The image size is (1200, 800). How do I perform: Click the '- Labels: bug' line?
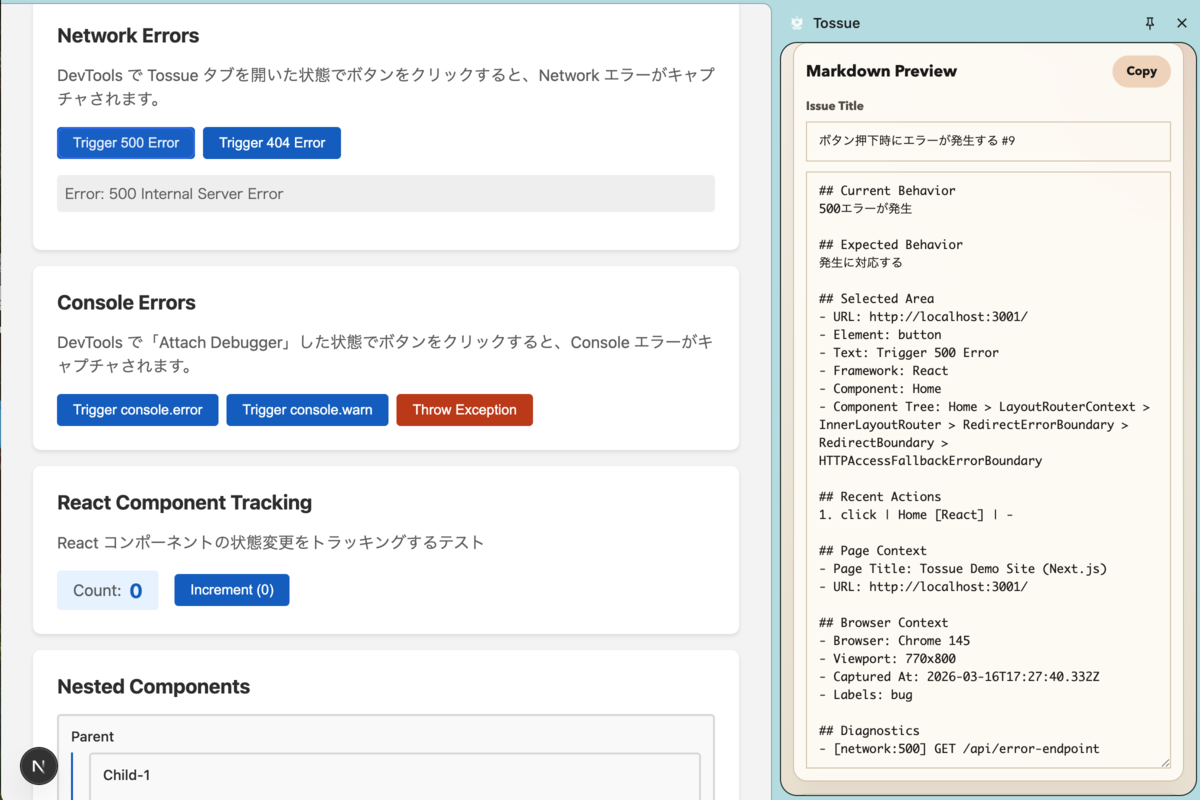[866, 695]
